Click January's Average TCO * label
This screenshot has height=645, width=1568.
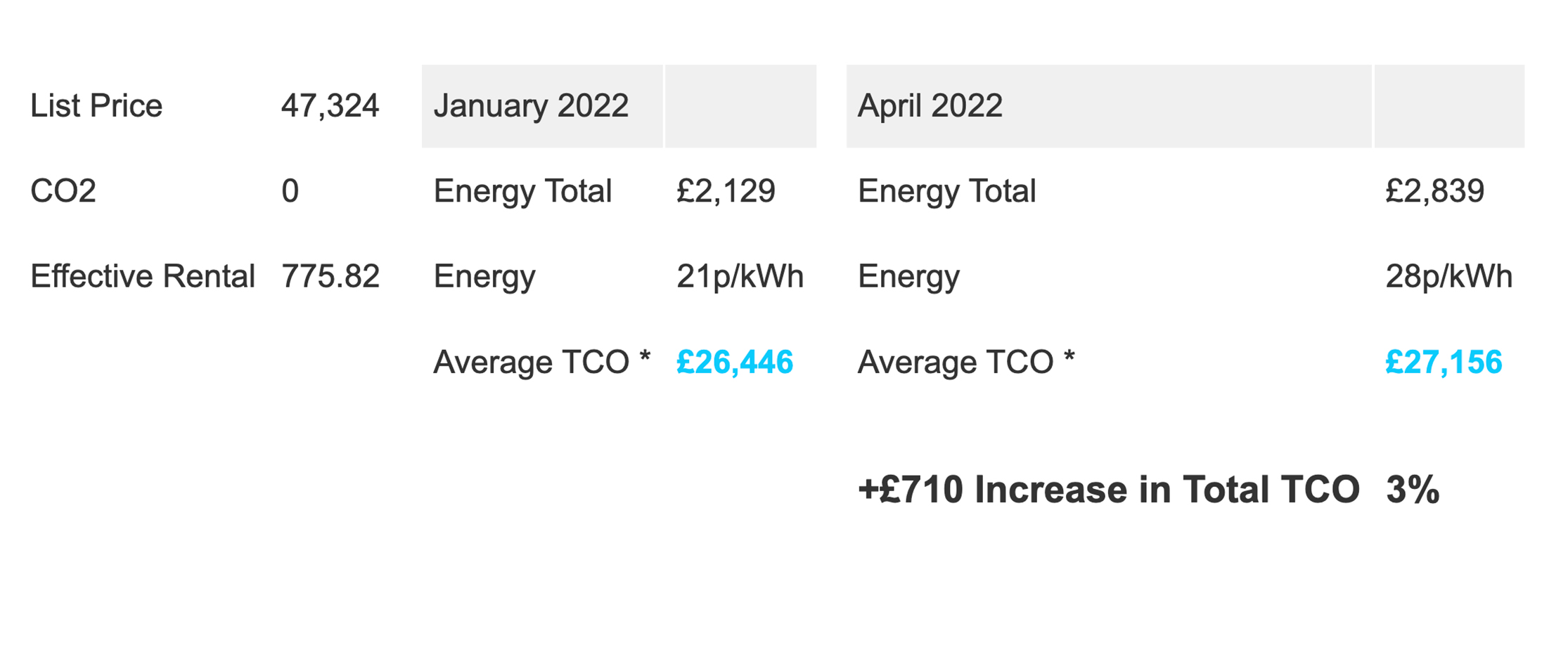tap(541, 363)
